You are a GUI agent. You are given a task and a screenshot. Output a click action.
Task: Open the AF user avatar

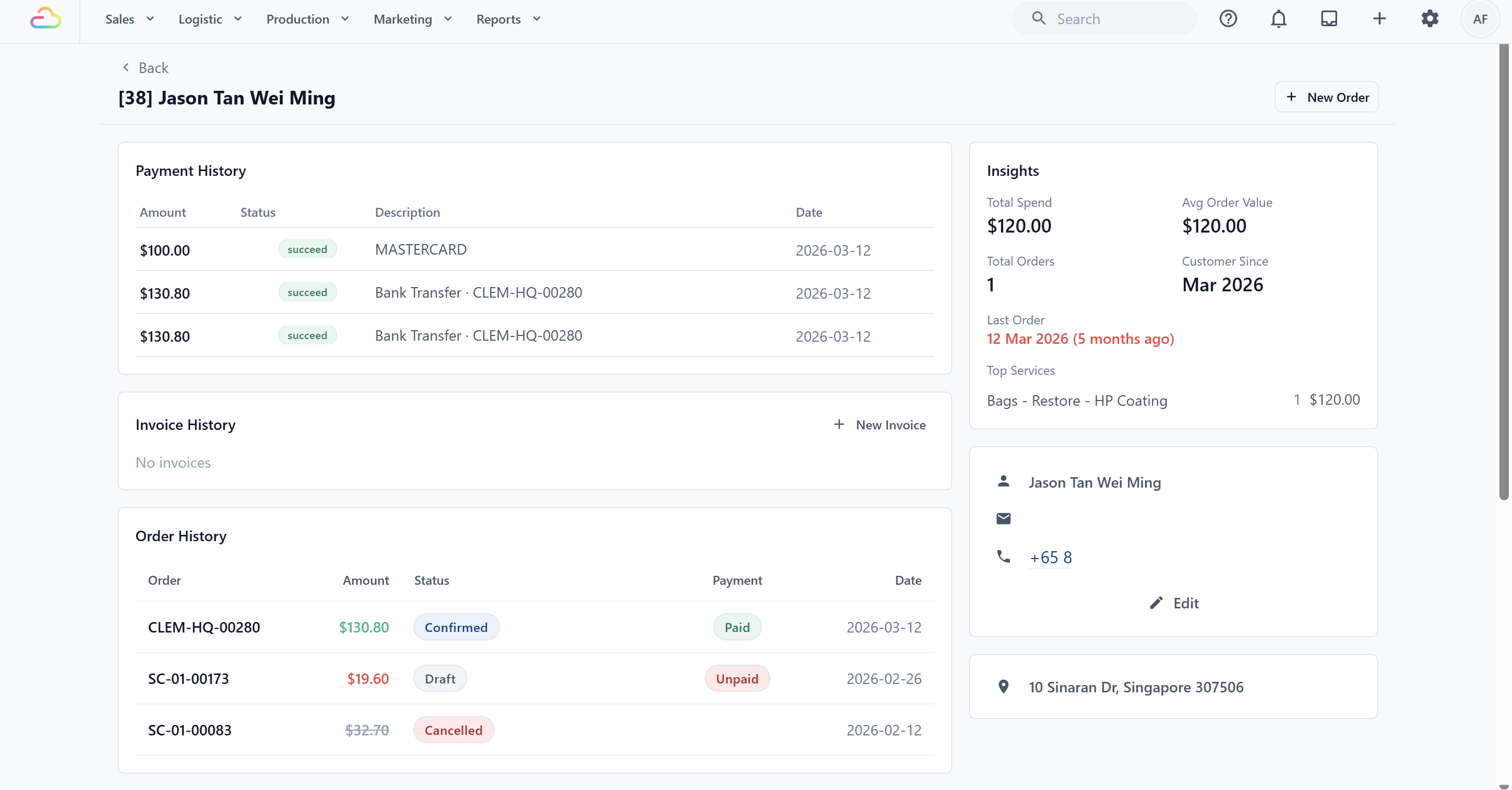coord(1480,19)
